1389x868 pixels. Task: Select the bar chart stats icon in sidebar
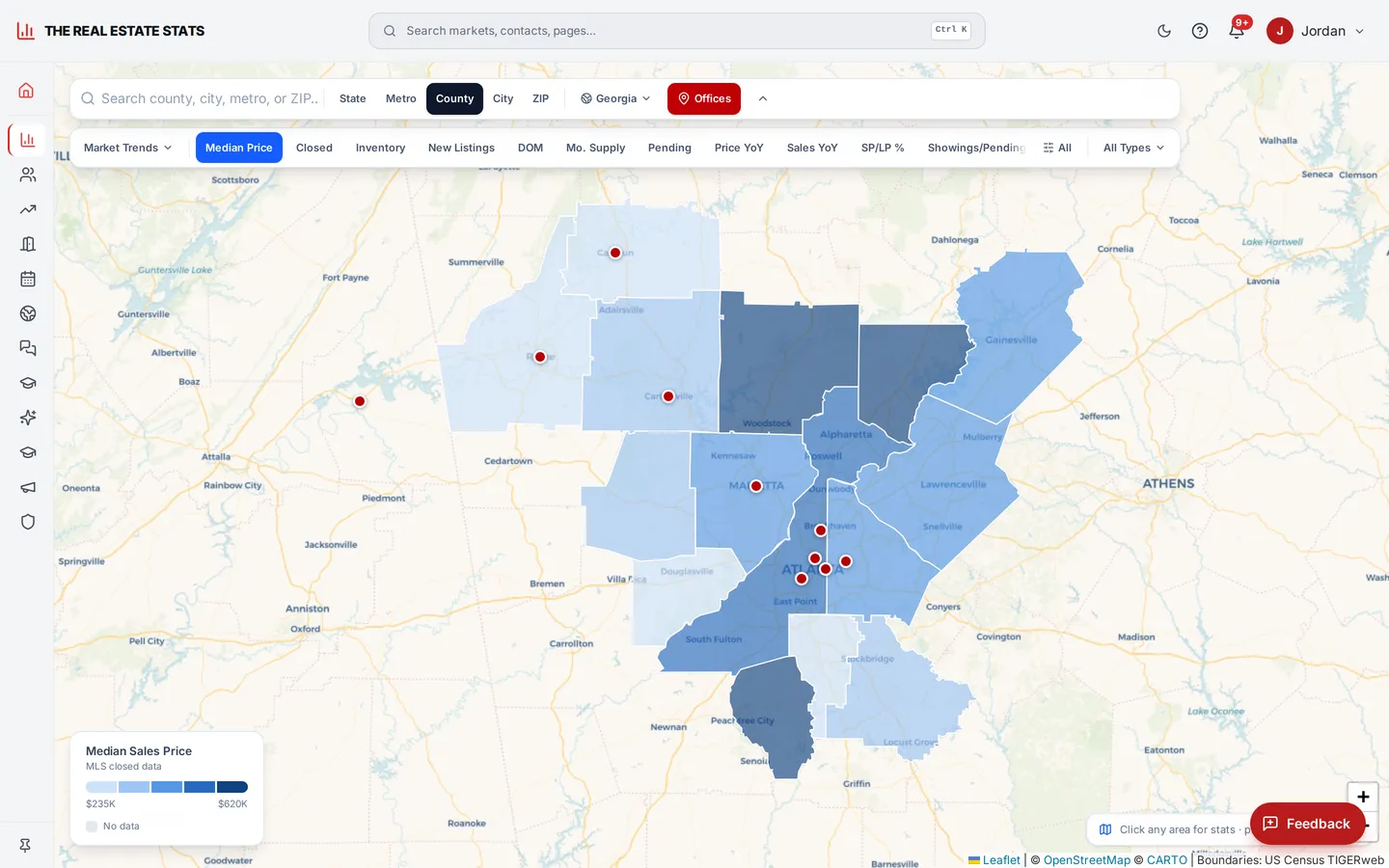(x=27, y=140)
